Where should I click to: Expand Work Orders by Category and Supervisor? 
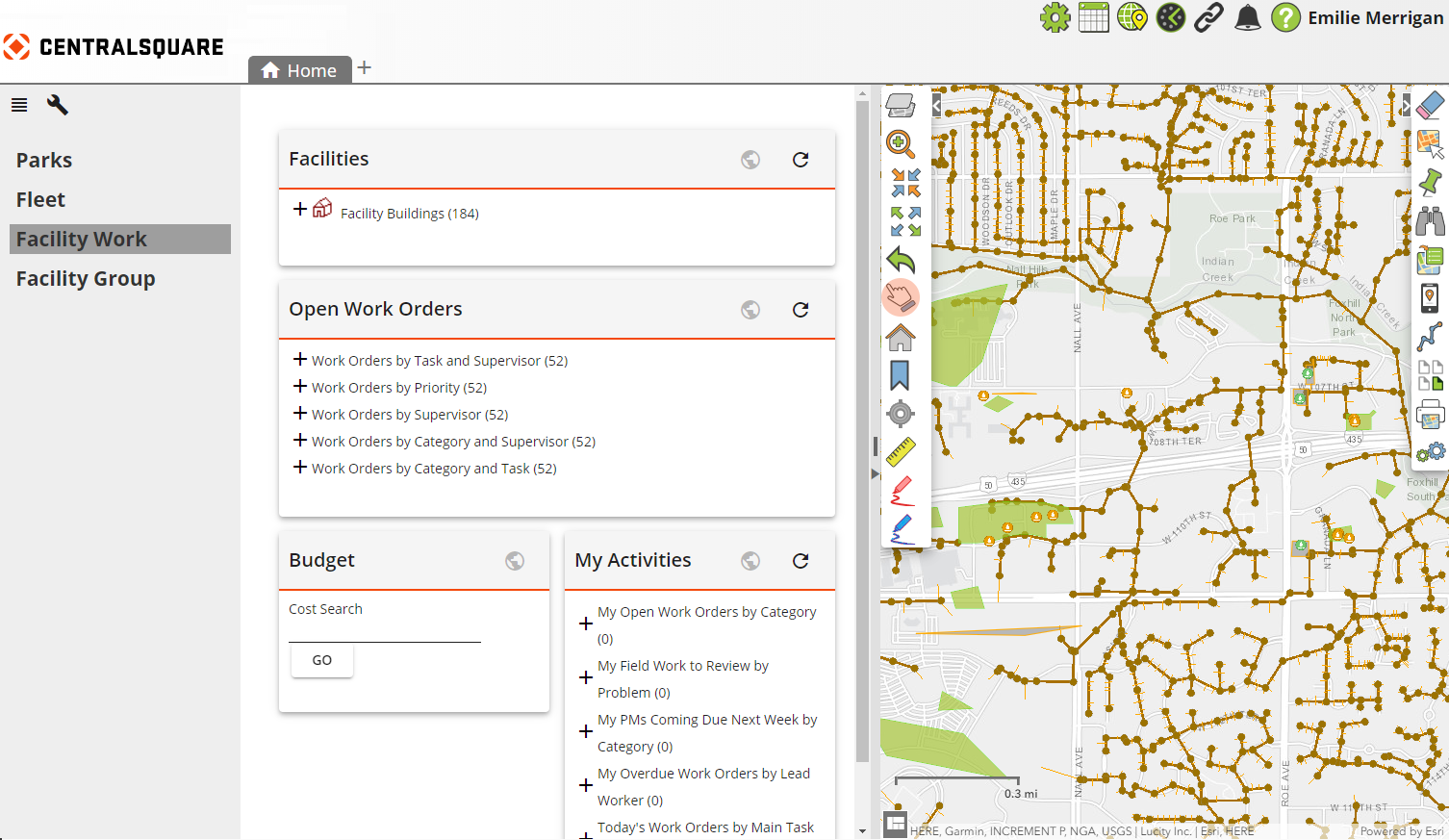[300, 440]
